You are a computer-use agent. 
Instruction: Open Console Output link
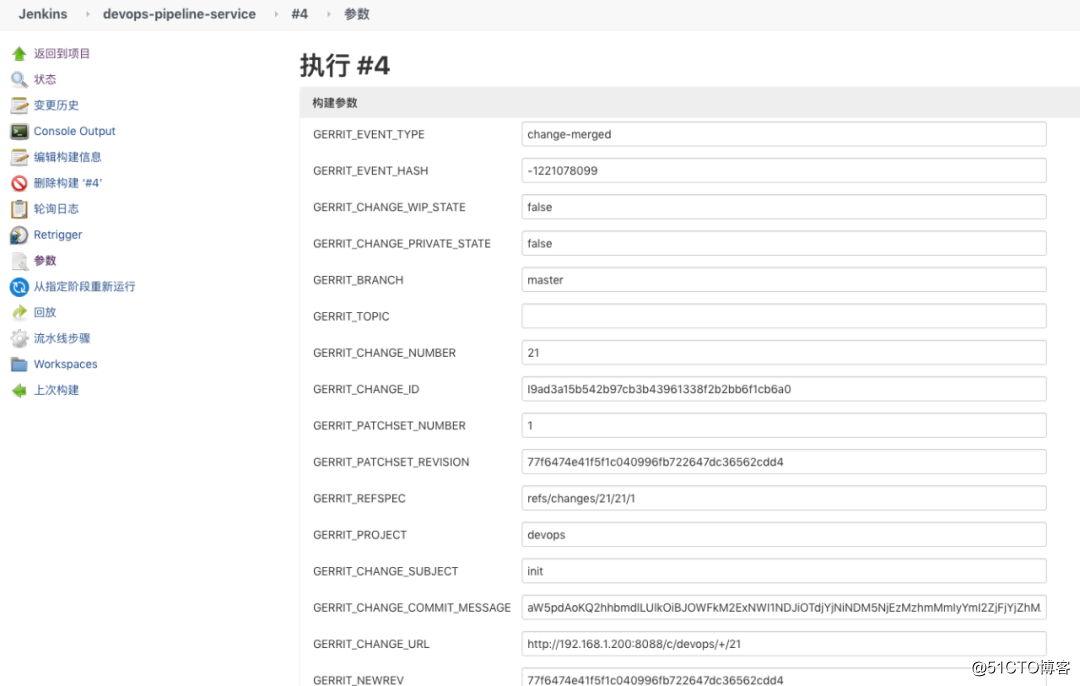pyautogui.click(x=74, y=131)
